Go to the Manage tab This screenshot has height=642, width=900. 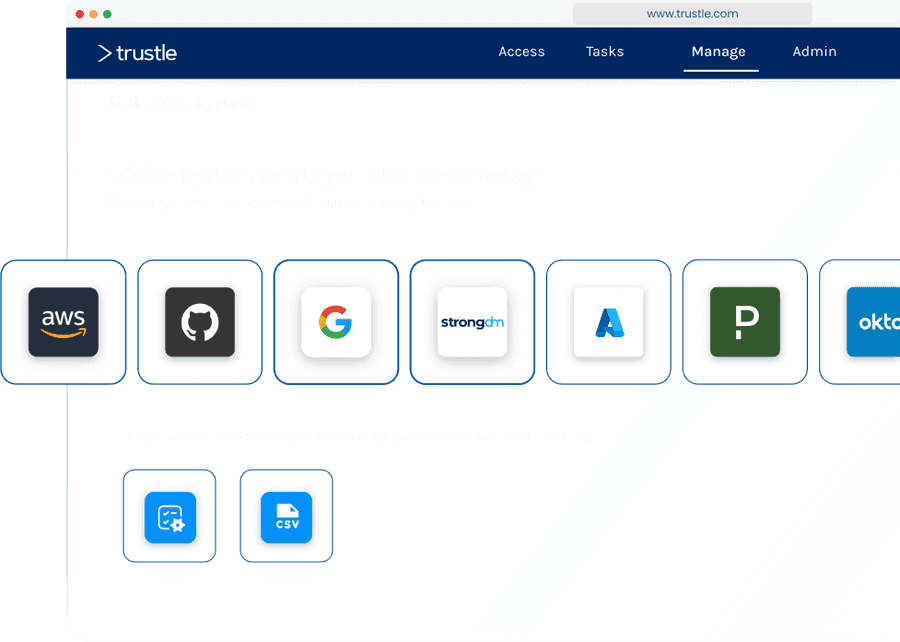719,52
